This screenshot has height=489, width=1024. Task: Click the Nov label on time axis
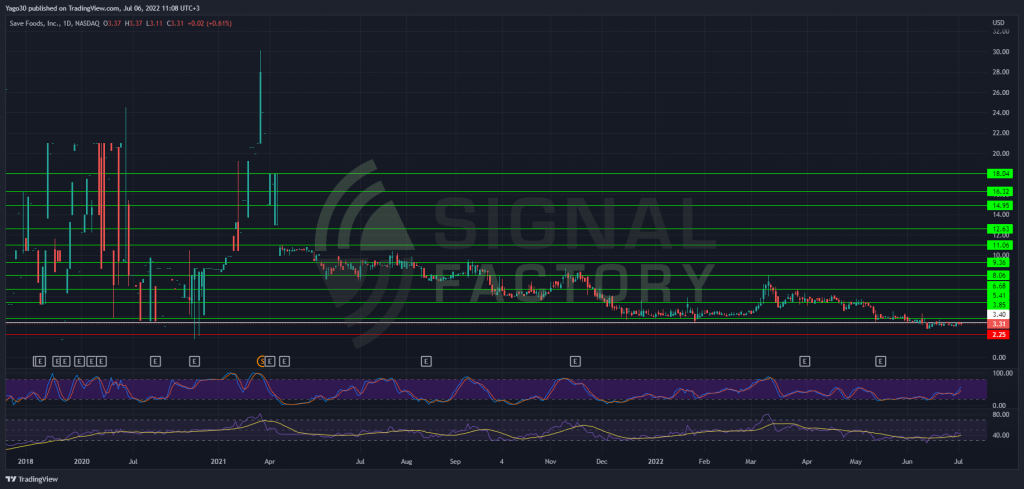(x=551, y=462)
